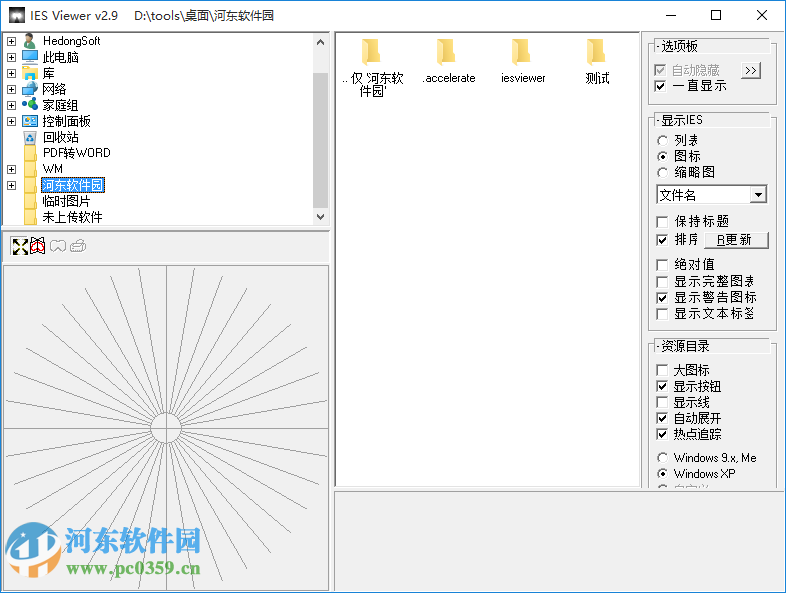Select the 河东软件园 tree item
Screen dimensions: 786x593
tap(73, 185)
